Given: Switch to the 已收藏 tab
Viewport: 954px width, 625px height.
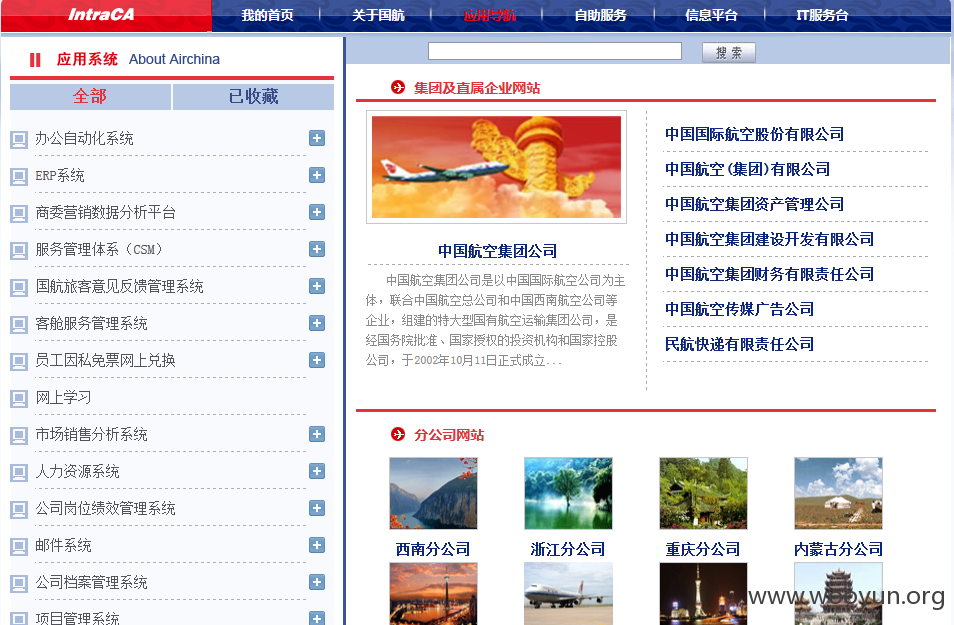Looking at the screenshot, I should coord(254,96).
